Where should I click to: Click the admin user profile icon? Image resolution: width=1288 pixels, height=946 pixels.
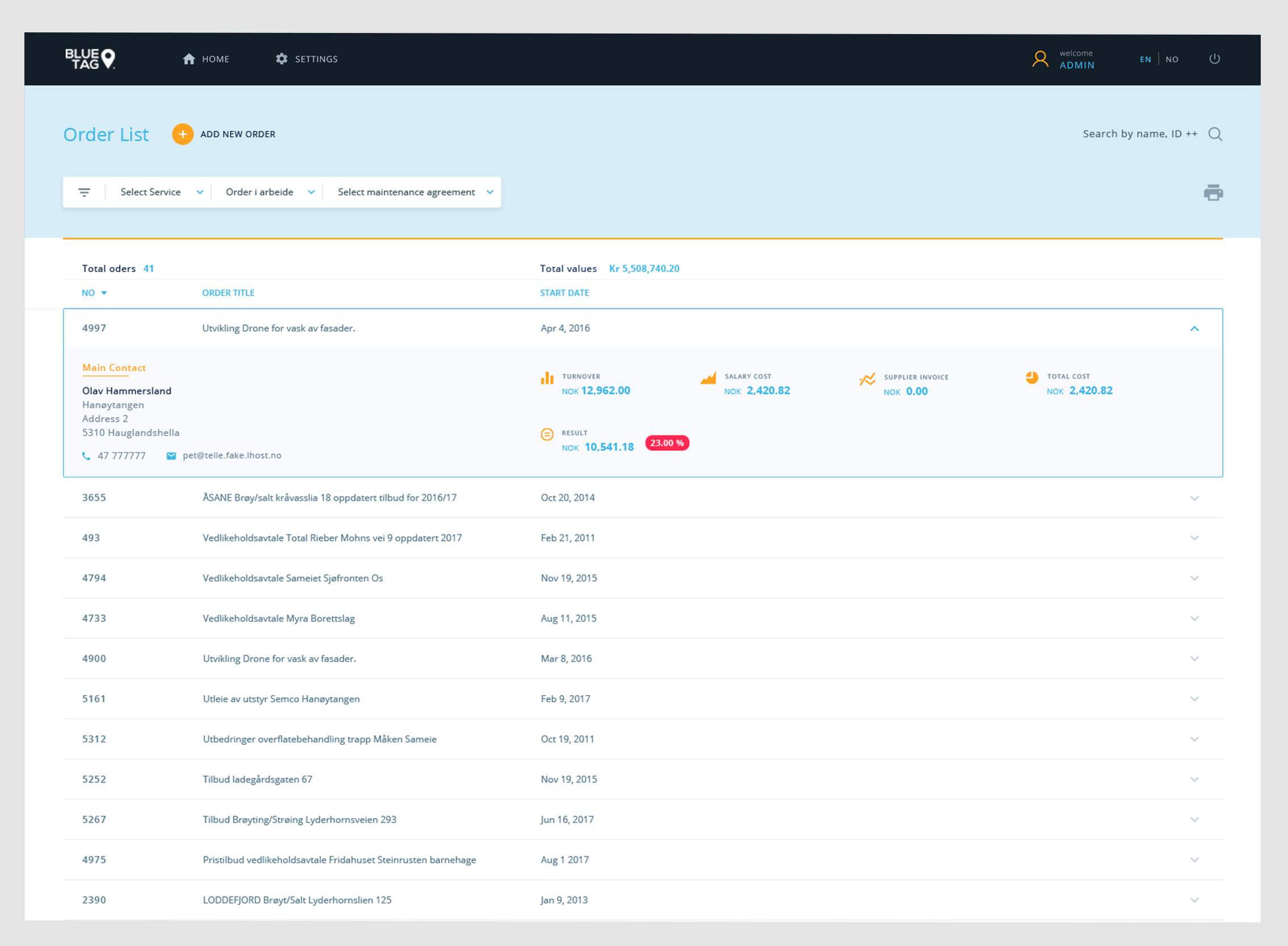click(1040, 59)
